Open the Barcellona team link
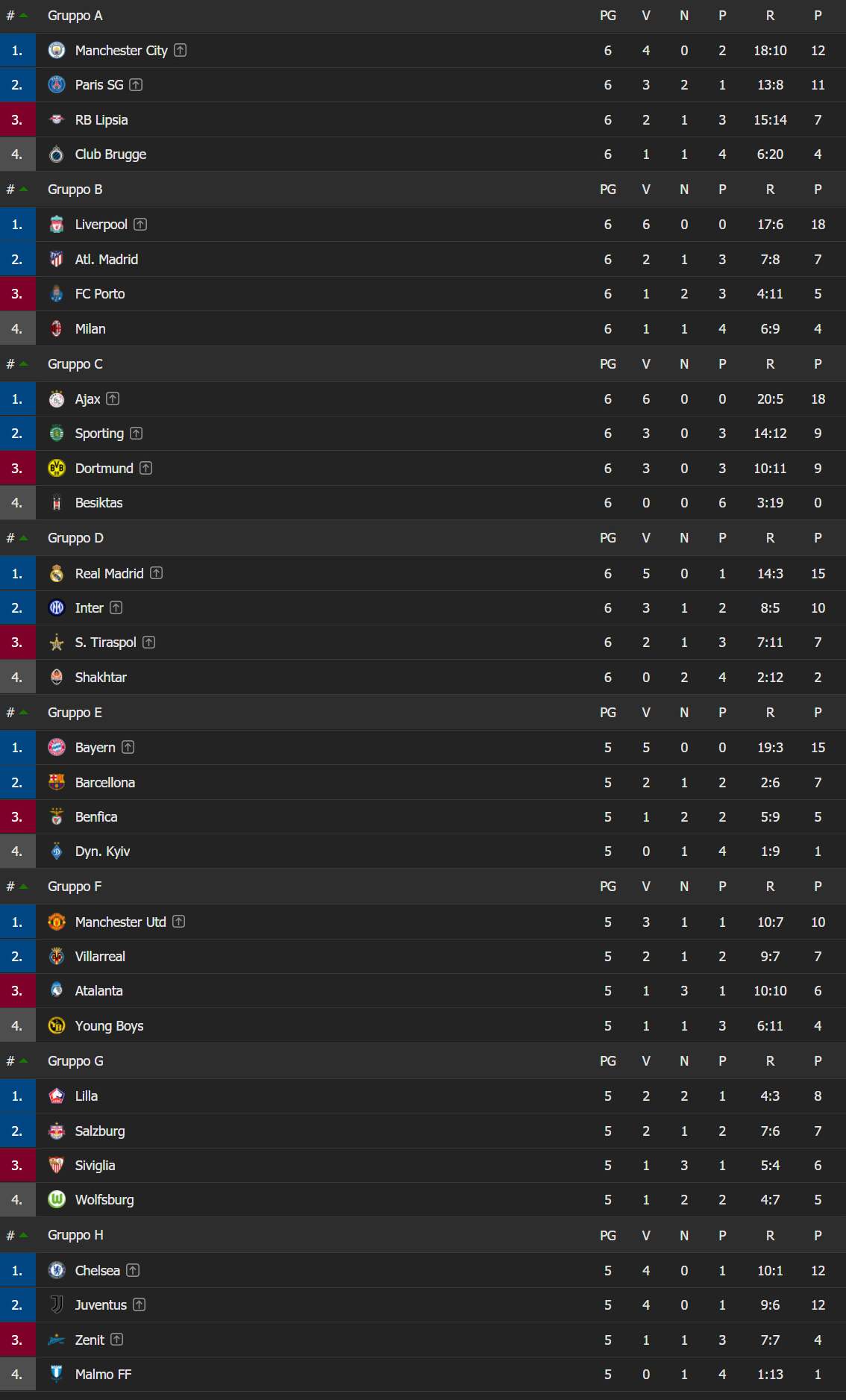This screenshot has width=846, height=1400. (105, 782)
